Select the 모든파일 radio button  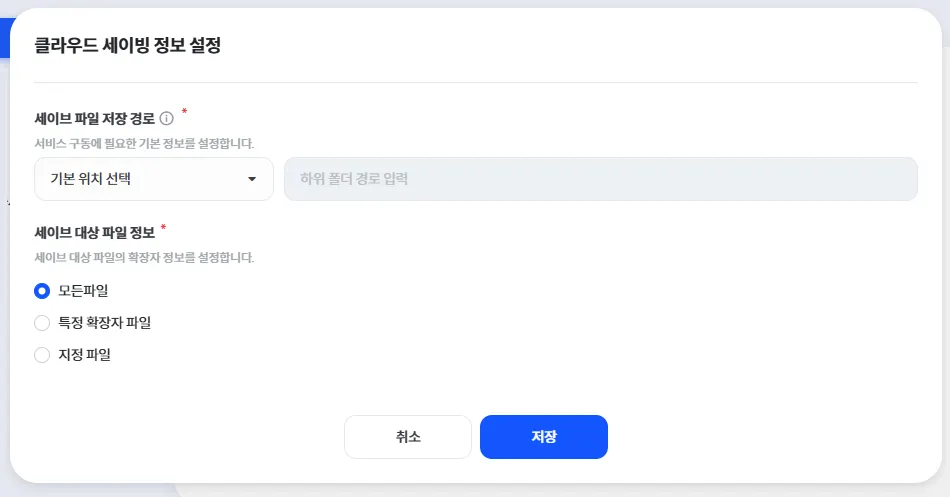42,291
